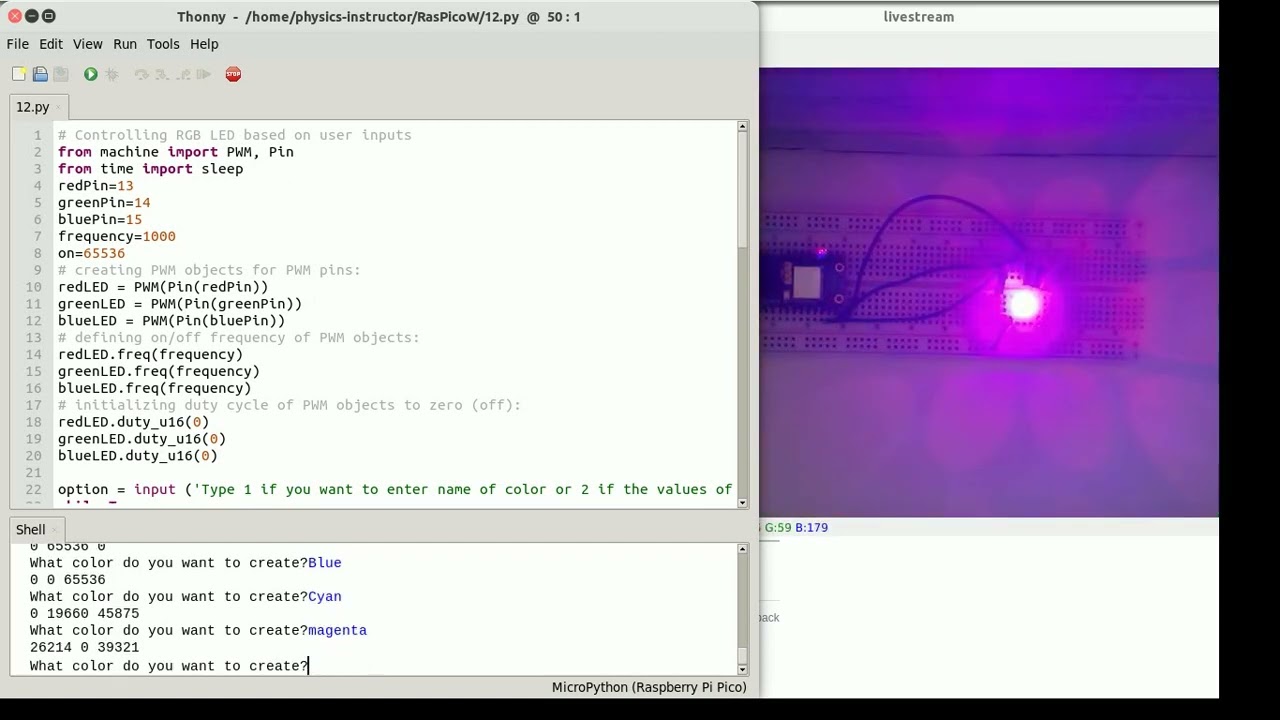Click the line starting 'option = input'
Screen dimensions: 1280x720
pos(395,490)
